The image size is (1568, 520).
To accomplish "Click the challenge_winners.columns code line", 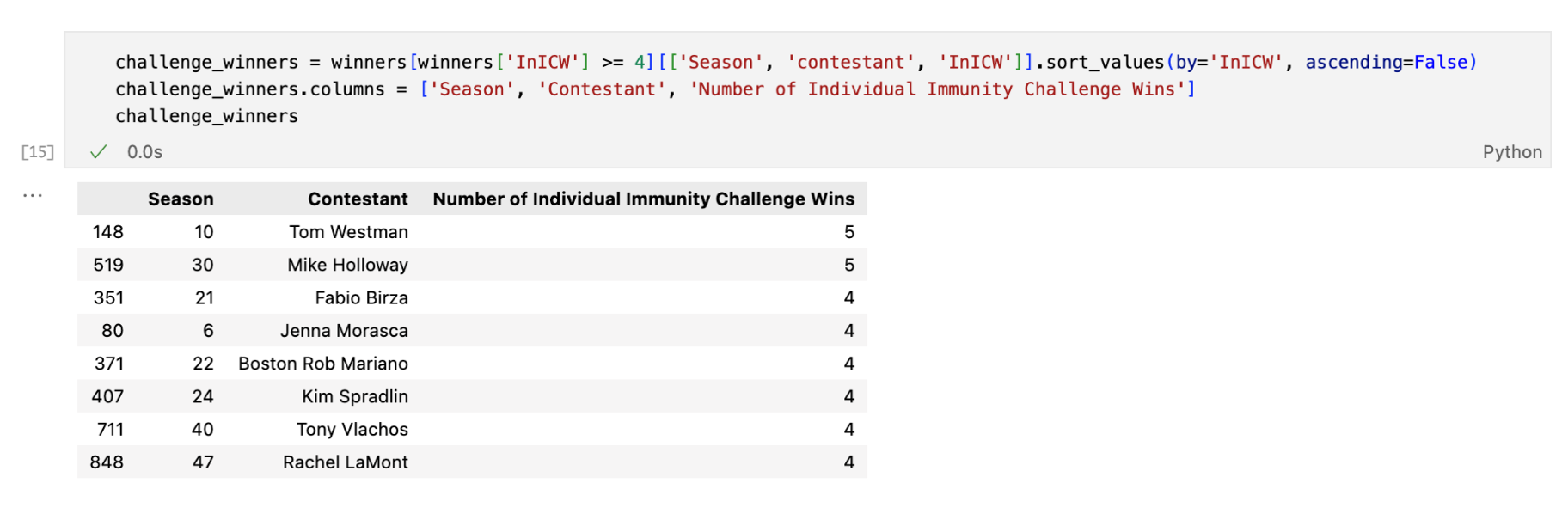I will click(x=249, y=89).
